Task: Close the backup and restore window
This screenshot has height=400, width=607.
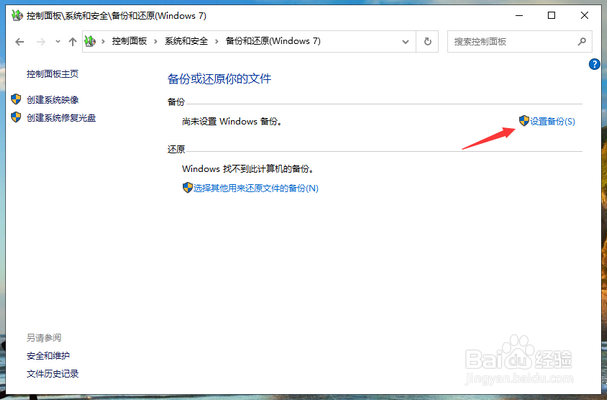Action: point(585,15)
